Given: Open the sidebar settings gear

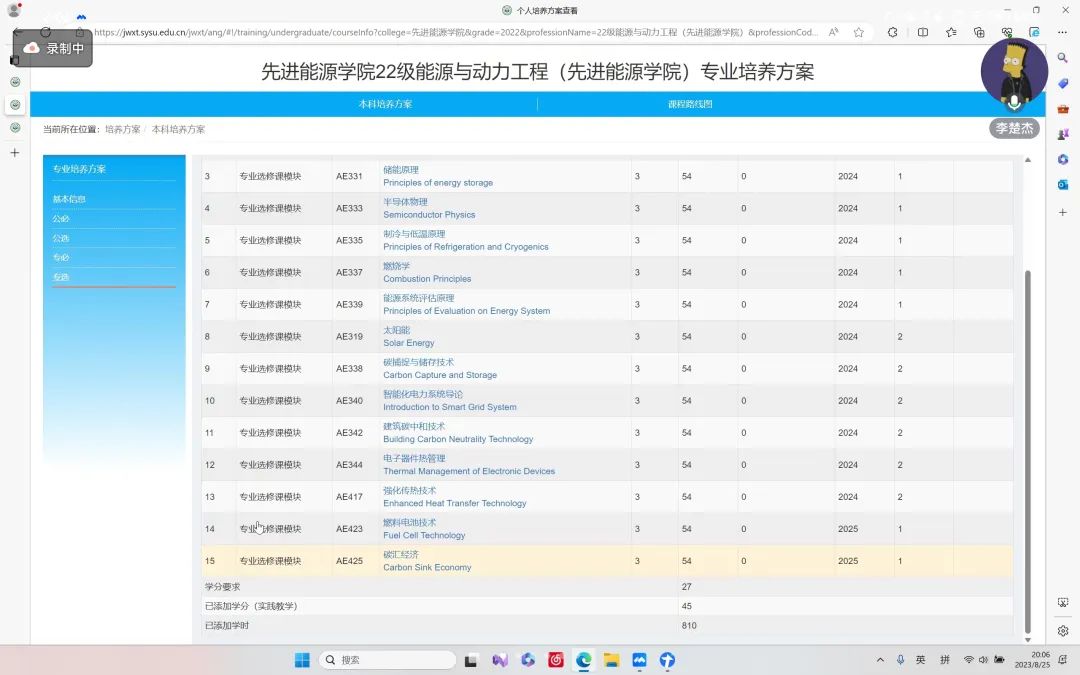Looking at the screenshot, I should 1063,631.
